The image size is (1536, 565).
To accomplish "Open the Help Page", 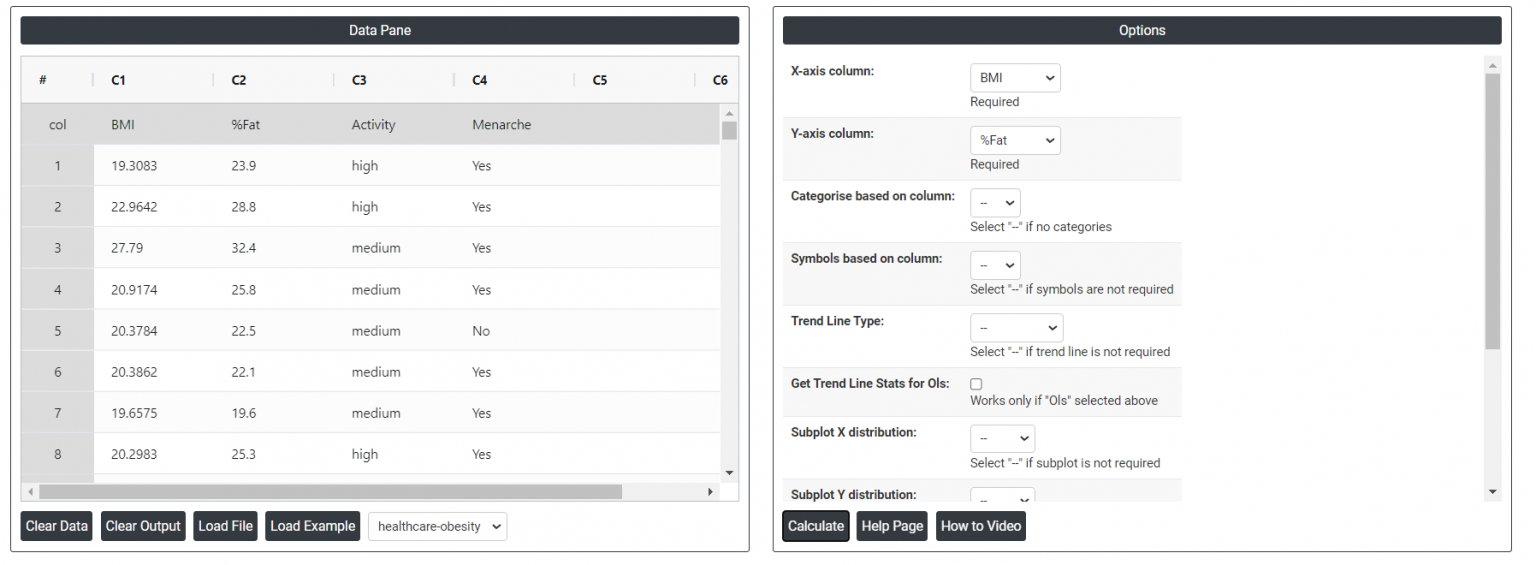I will click(892, 526).
